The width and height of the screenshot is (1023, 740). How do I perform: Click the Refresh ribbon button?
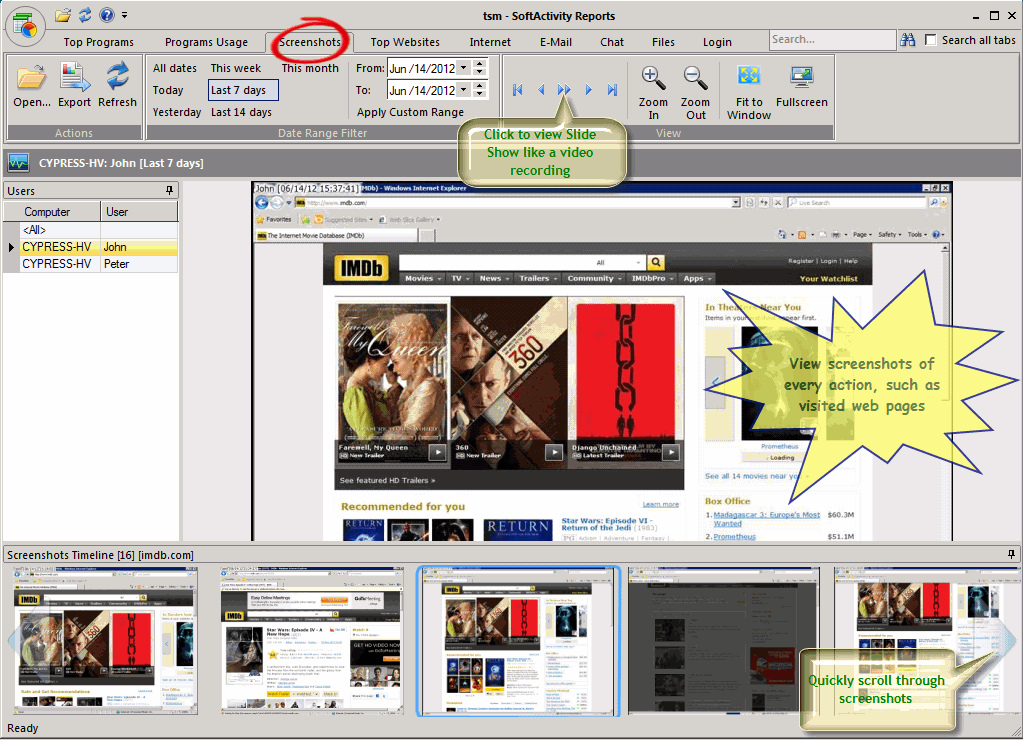pos(117,85)
